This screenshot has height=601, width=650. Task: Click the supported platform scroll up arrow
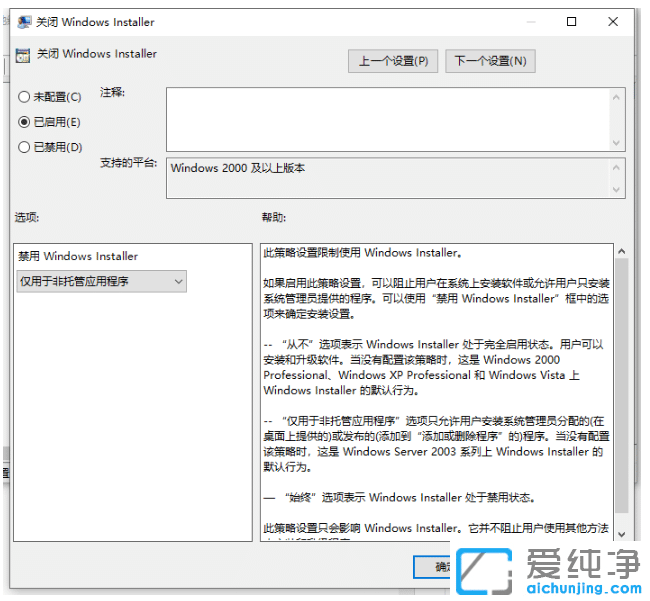point(616,167)
